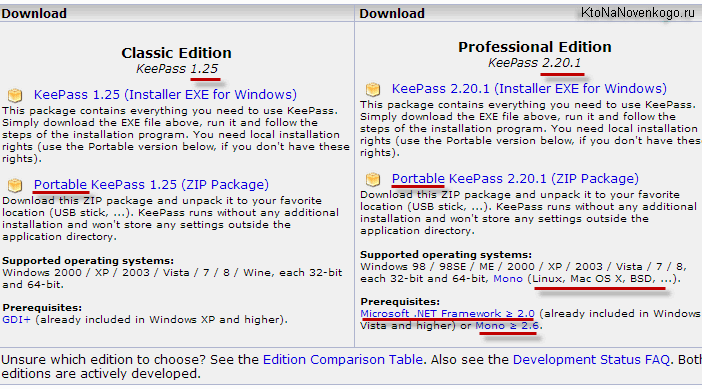Click the Classic Edition heading
The image size is (702, 389).
coord(176,53)
